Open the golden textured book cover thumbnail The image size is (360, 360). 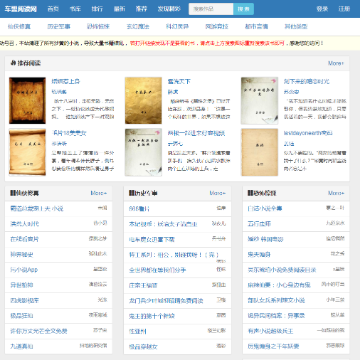[x=143, y=101]
